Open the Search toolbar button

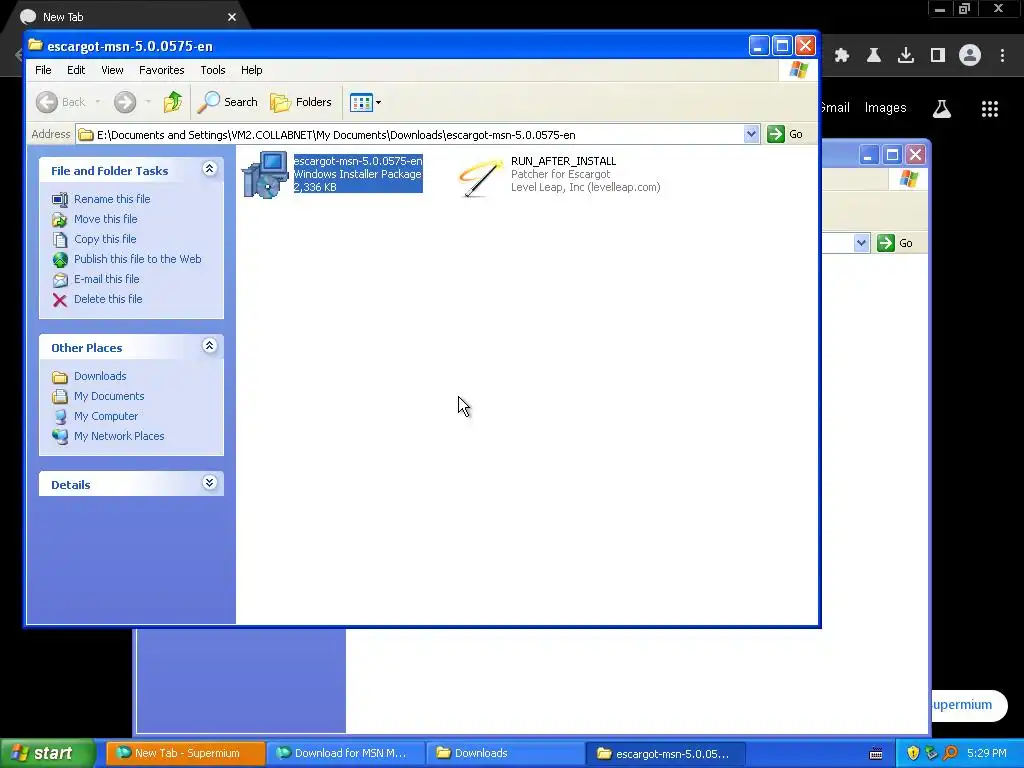(x=228, y=102)
